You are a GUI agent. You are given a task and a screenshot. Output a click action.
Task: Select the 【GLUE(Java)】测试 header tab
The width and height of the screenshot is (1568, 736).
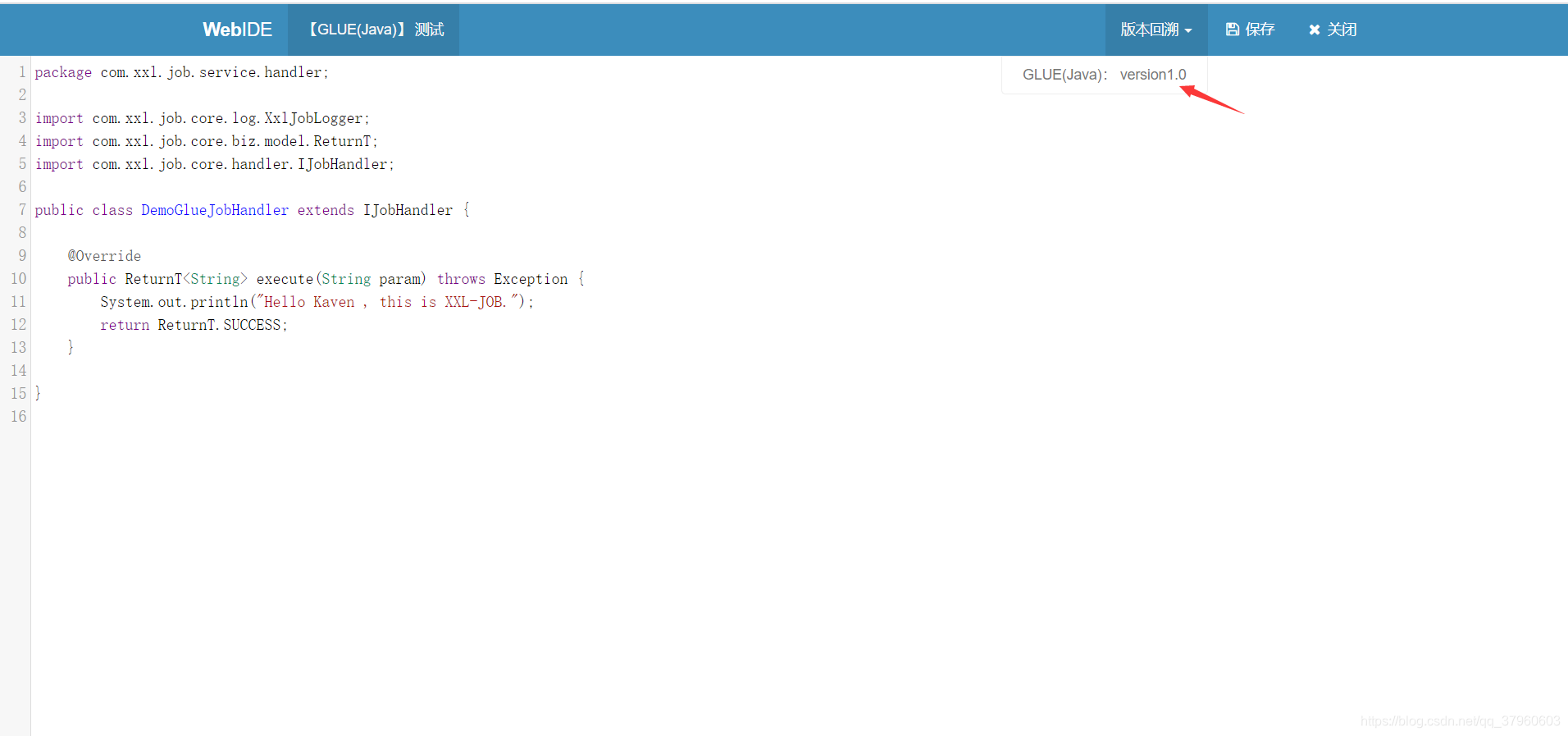374,30
